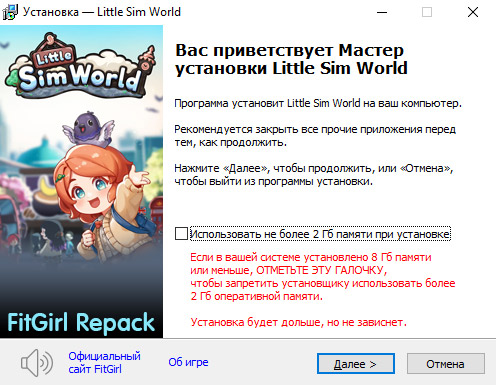Close the installer window
The width and height of the screenshot is (496, 385).
coord(473,12)
